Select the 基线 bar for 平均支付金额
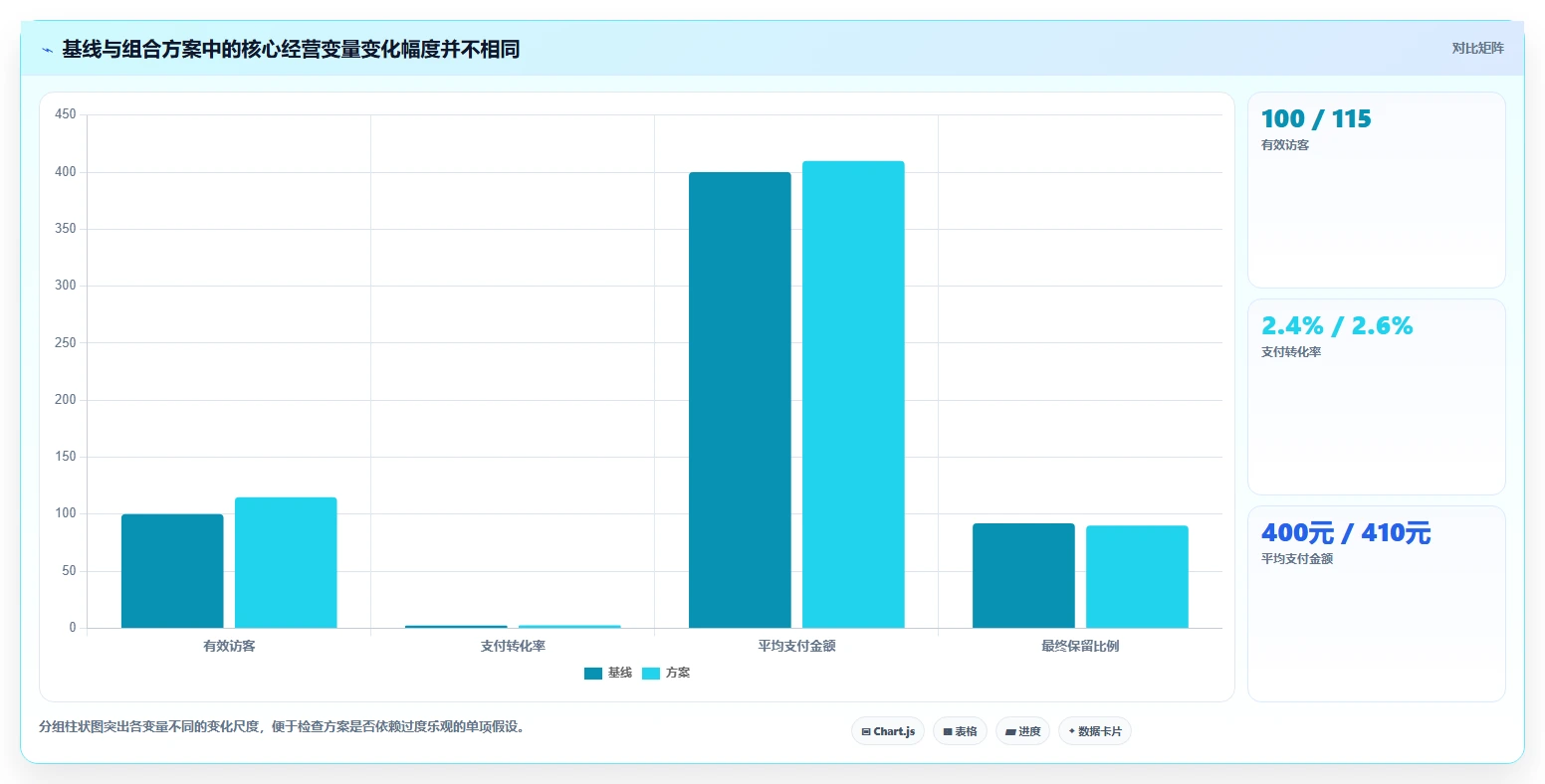The height and width of the screenshot is (784, 1545). click(x=740, y=400)
